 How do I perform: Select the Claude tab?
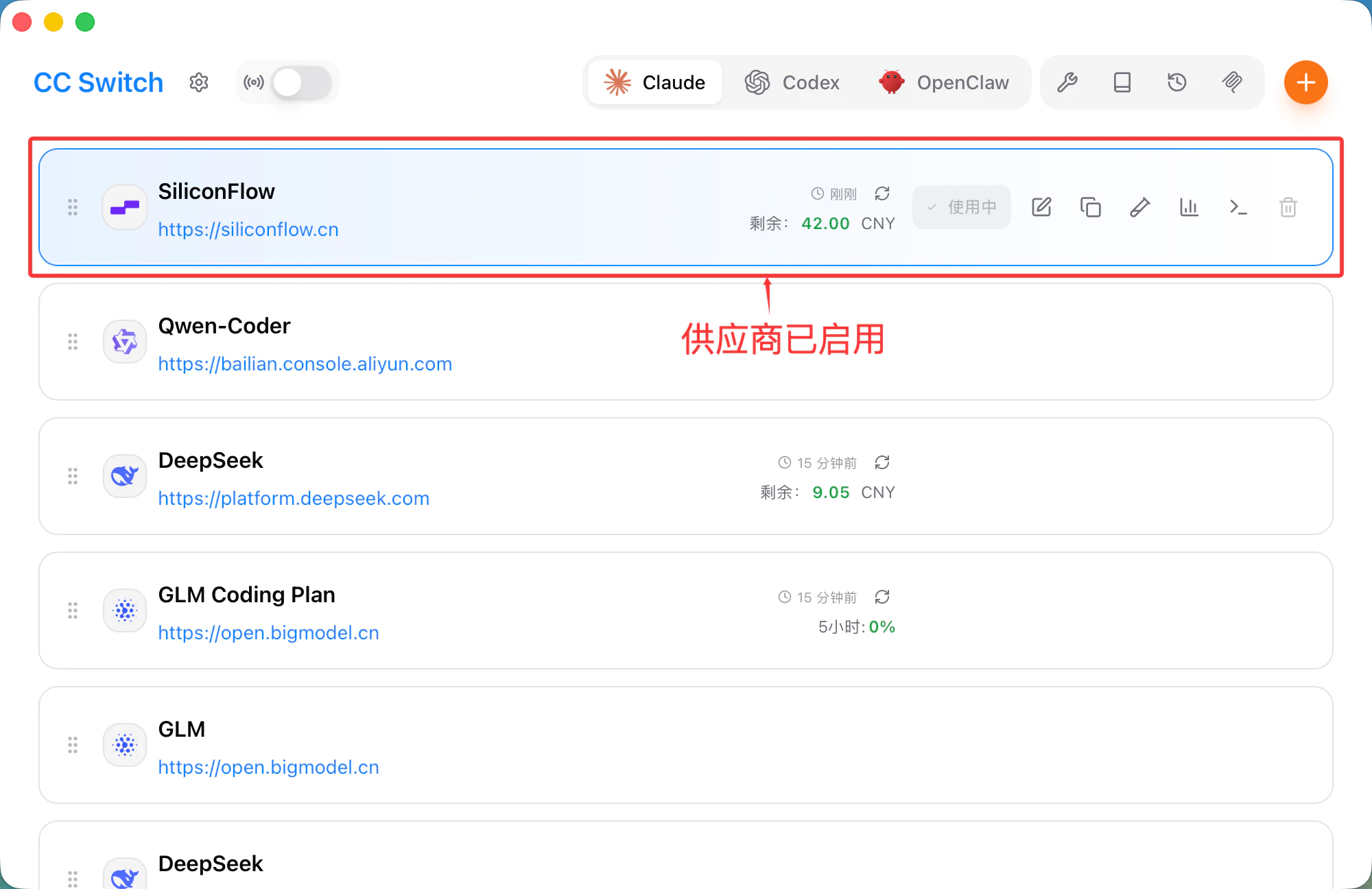pos(655,82)
